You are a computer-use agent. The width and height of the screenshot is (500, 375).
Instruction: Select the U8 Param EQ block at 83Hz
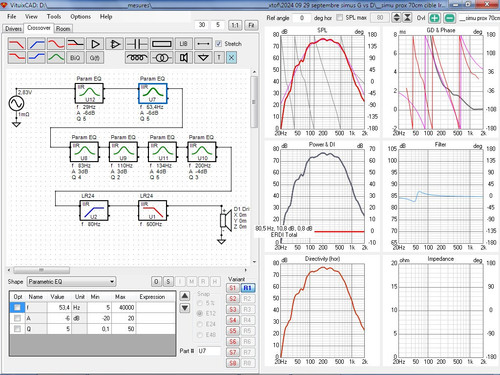point(84,152)
